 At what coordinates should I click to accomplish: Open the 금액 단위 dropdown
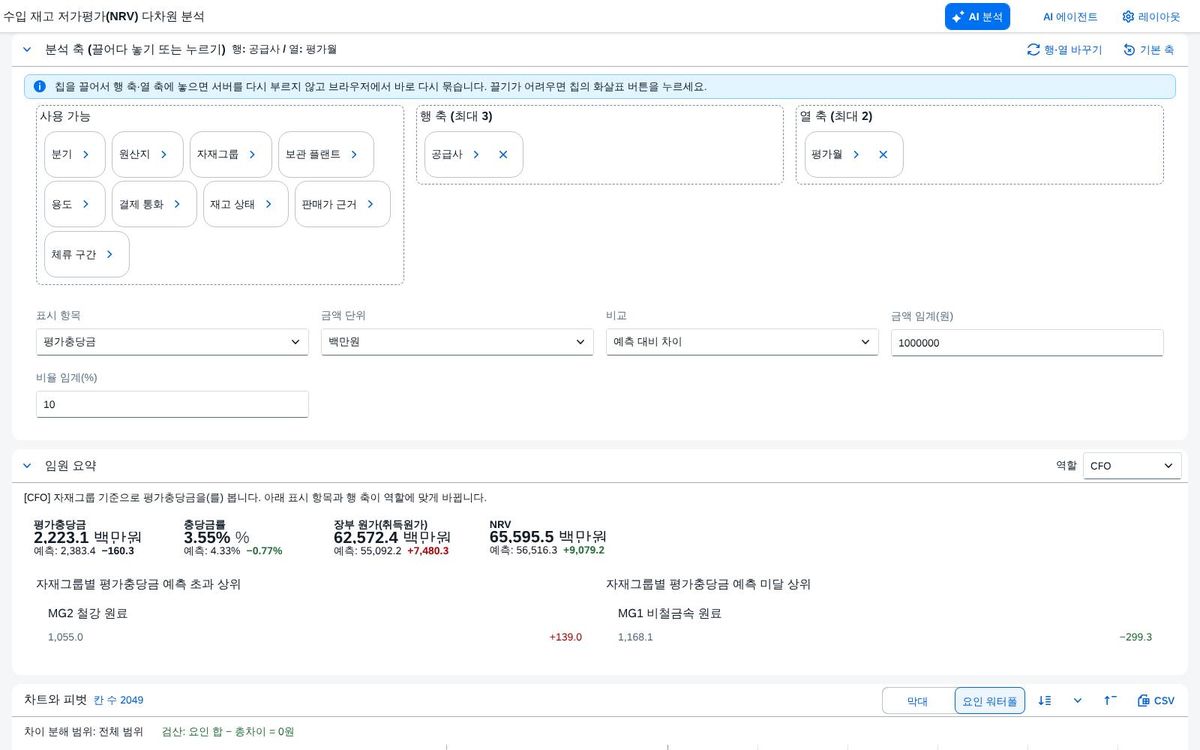[457, 342]
